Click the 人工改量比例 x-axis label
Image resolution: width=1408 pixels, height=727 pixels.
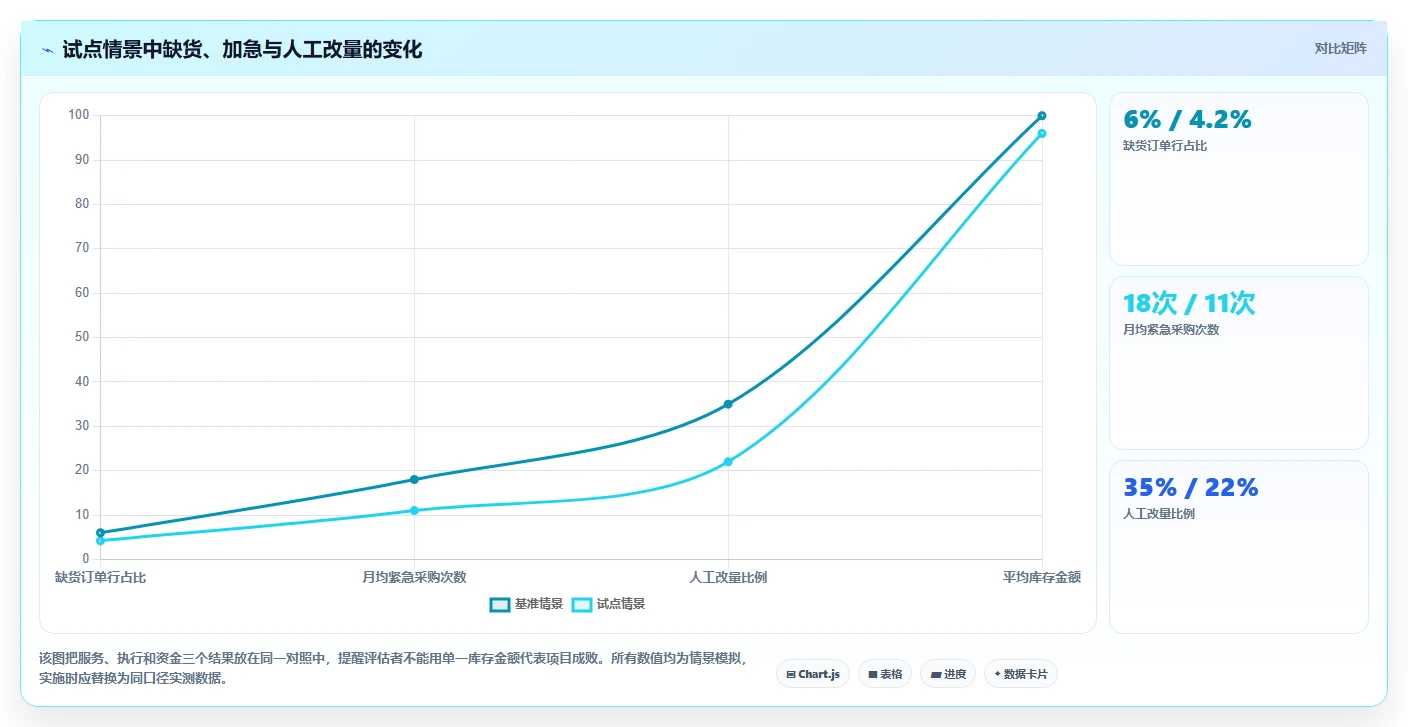tap(728, 577)
